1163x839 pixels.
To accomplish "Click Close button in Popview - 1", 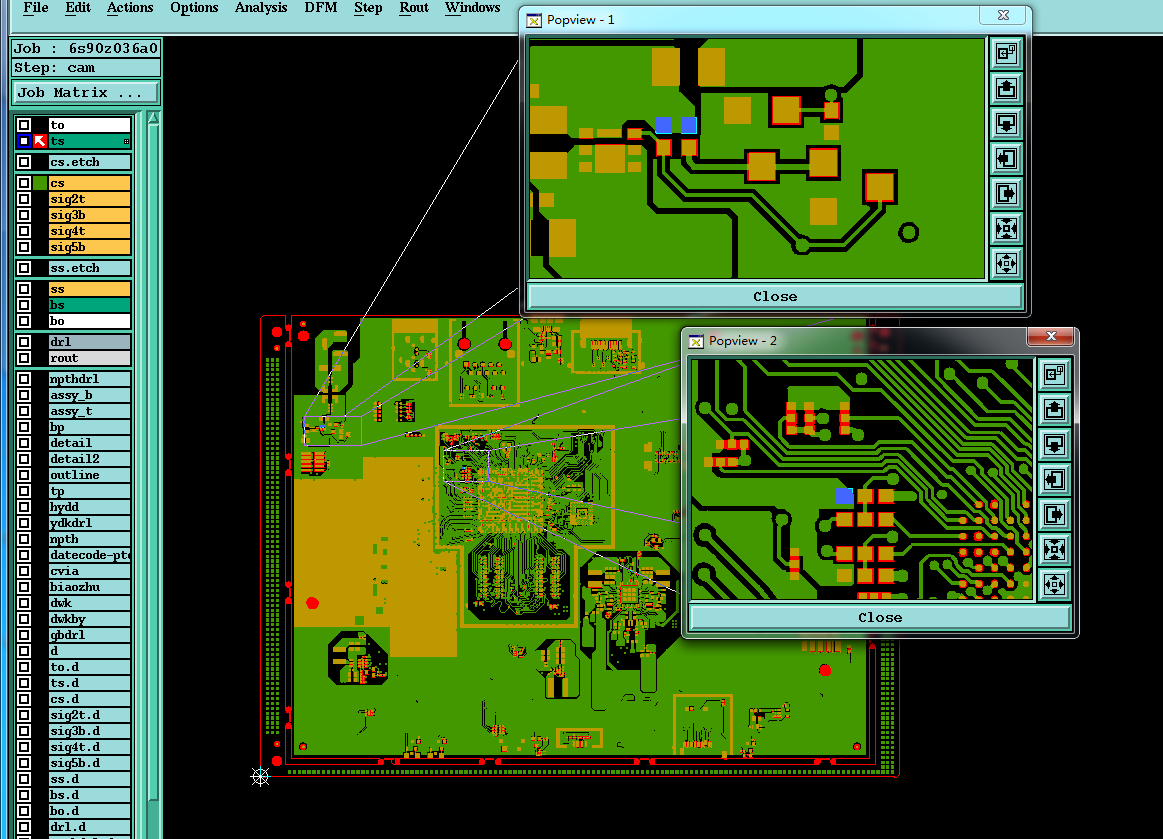I will coord(775,297).
